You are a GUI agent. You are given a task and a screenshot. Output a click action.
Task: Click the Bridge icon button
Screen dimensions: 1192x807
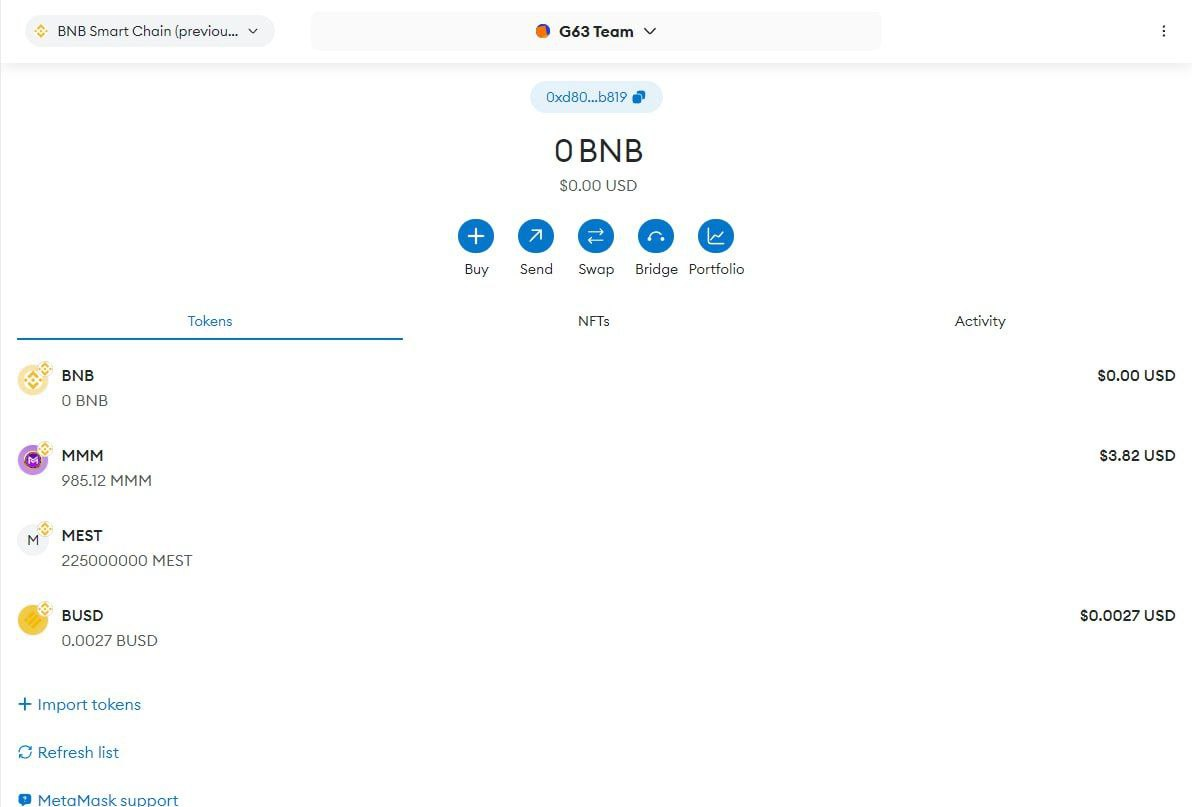(x=656, y=236)
